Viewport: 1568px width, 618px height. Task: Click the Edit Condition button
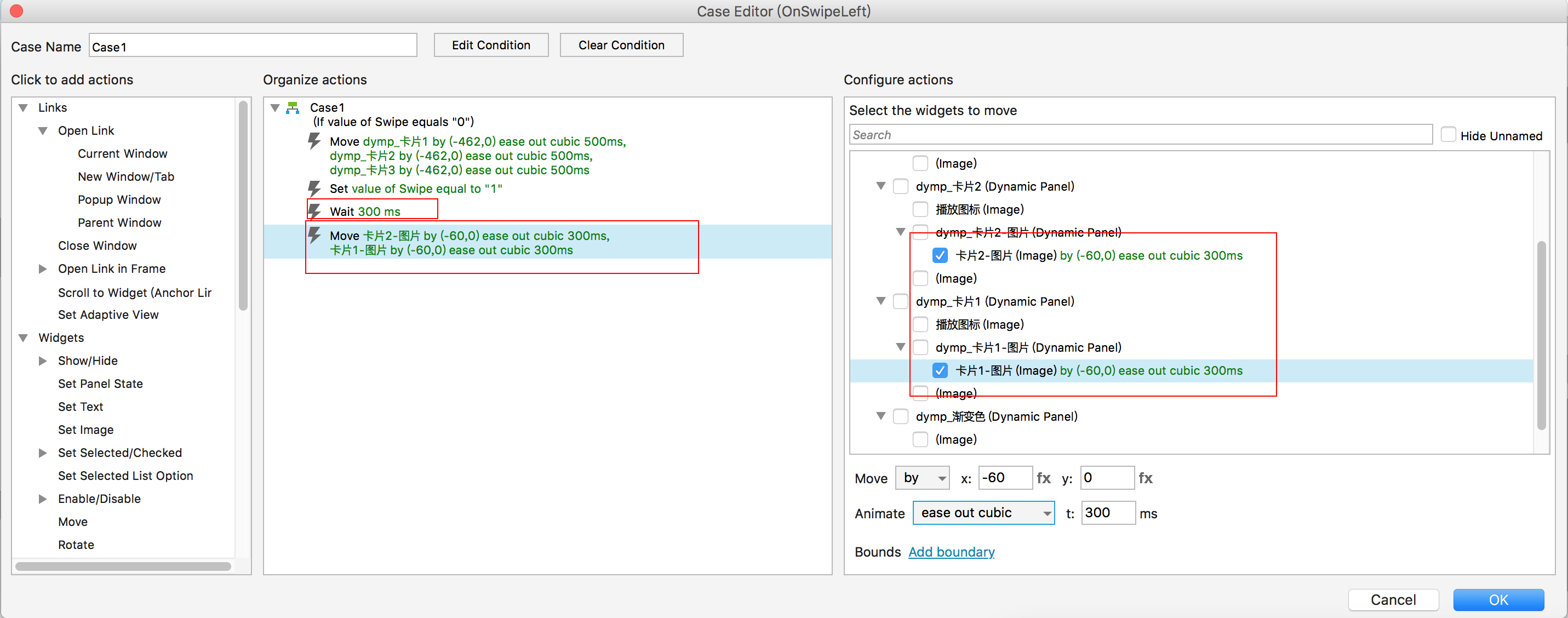click(x=490, y=45)
